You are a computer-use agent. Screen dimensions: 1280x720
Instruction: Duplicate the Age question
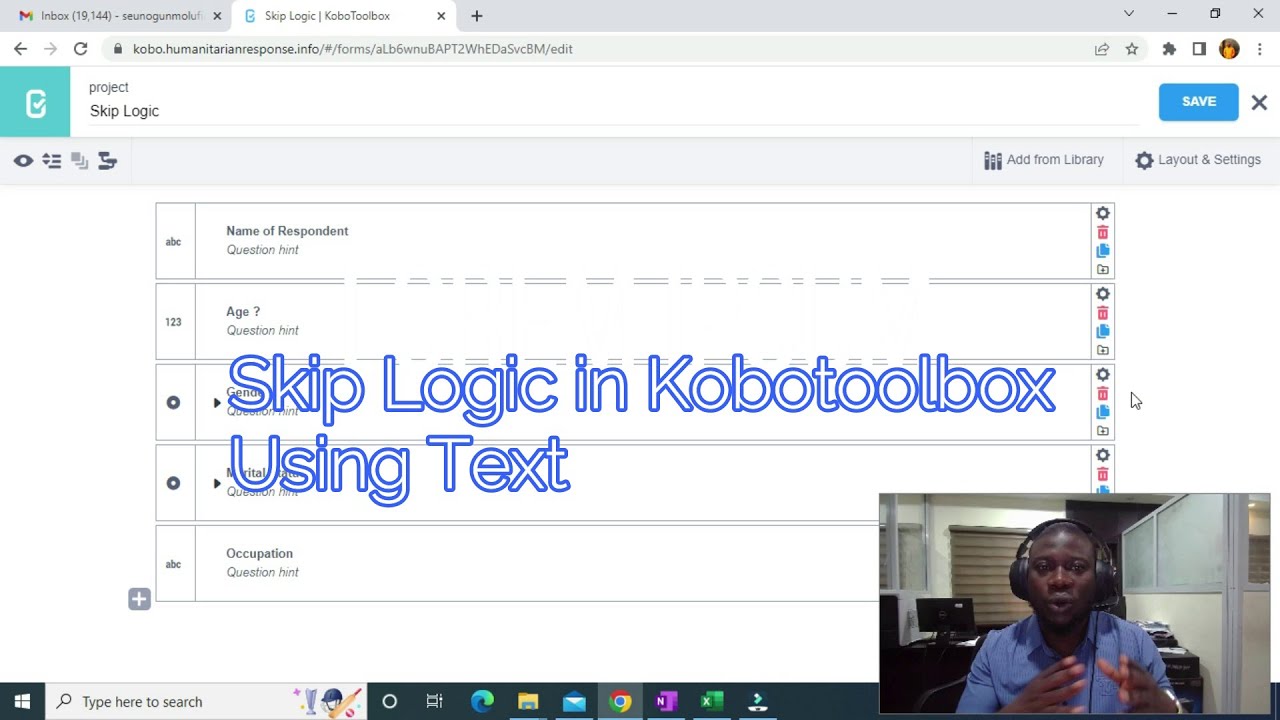click(x=1102, y=331)
